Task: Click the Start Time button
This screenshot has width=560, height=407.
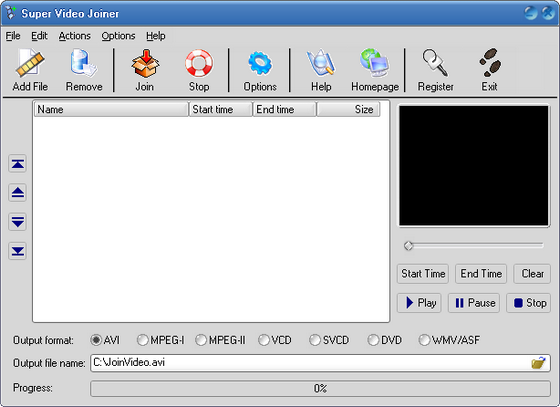Action: pyautogui.click(x=423, y=274)
